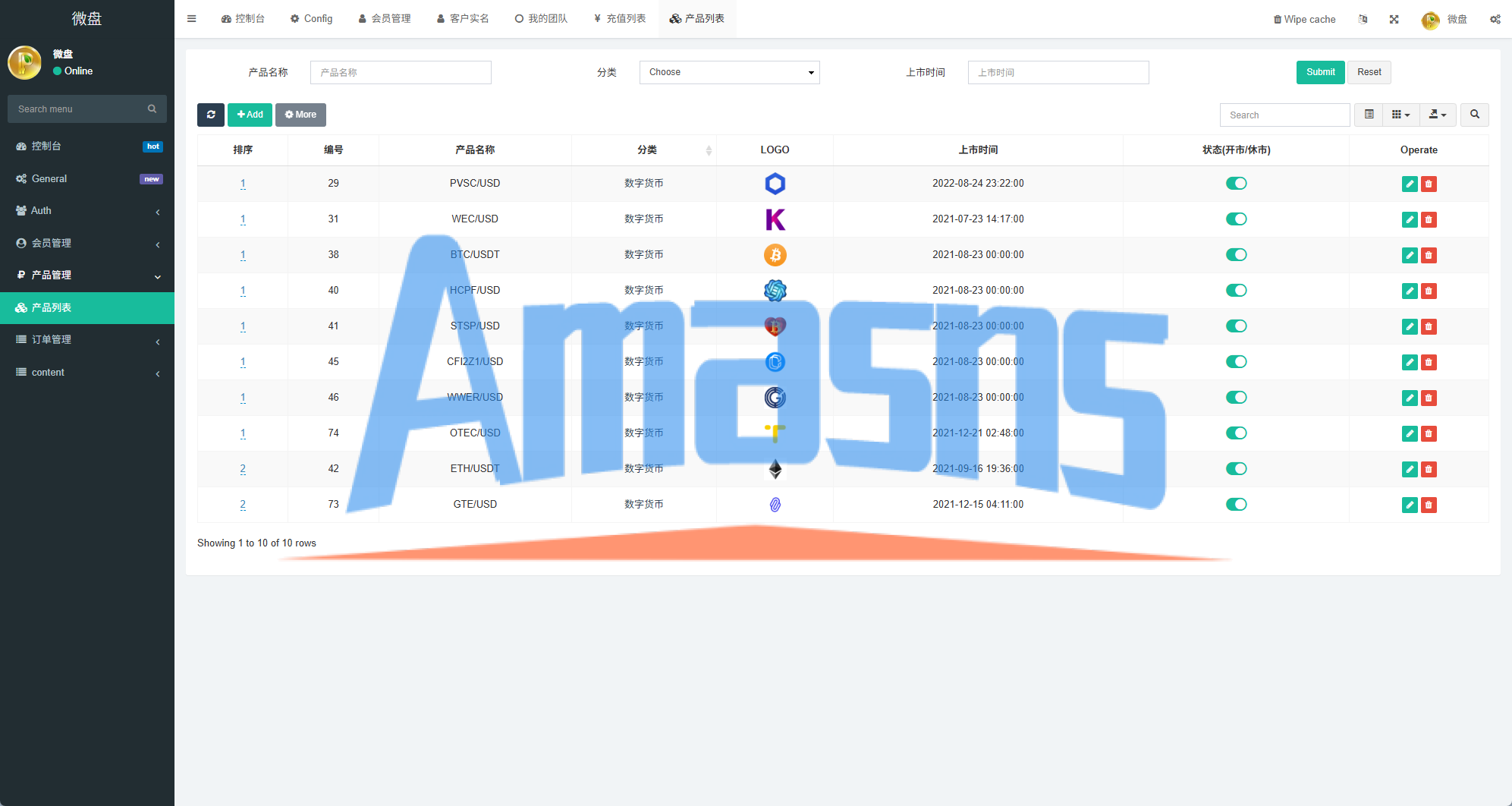Click the refresh table icon button
This screenshot has height=806, width=1512.
click(x=211, y=115)
